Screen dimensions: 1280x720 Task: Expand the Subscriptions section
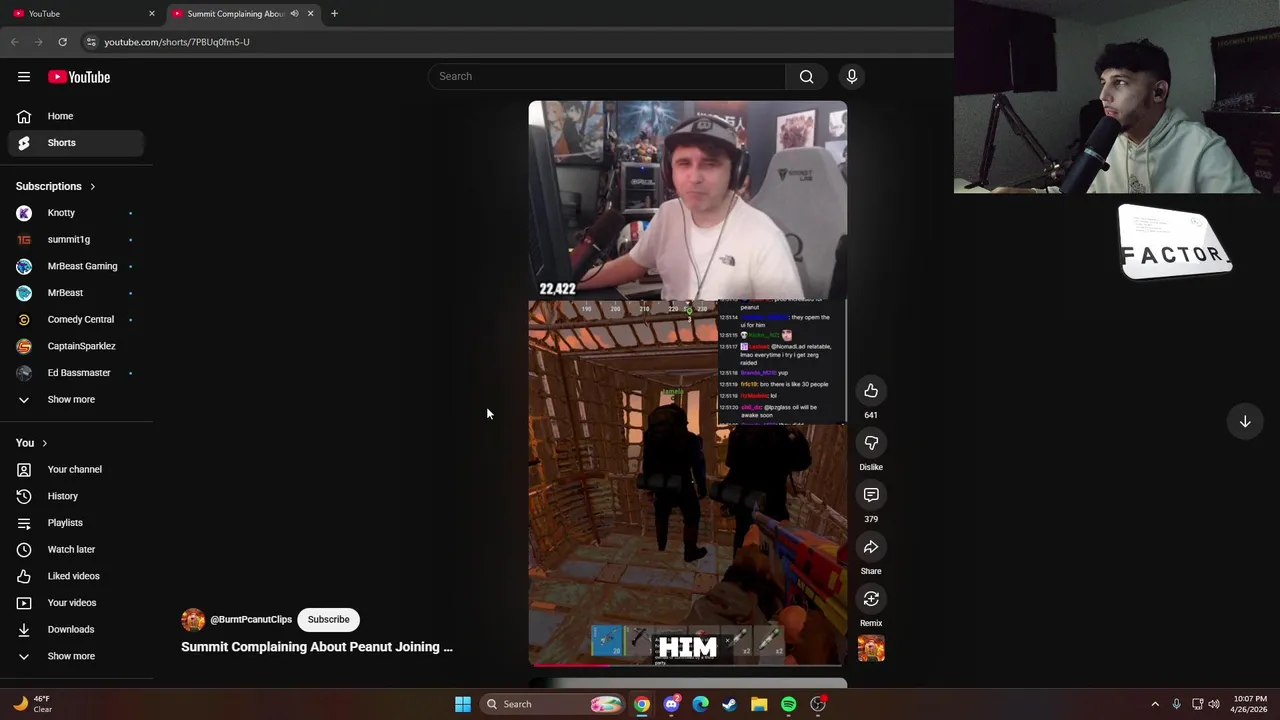tap(56, 186)
